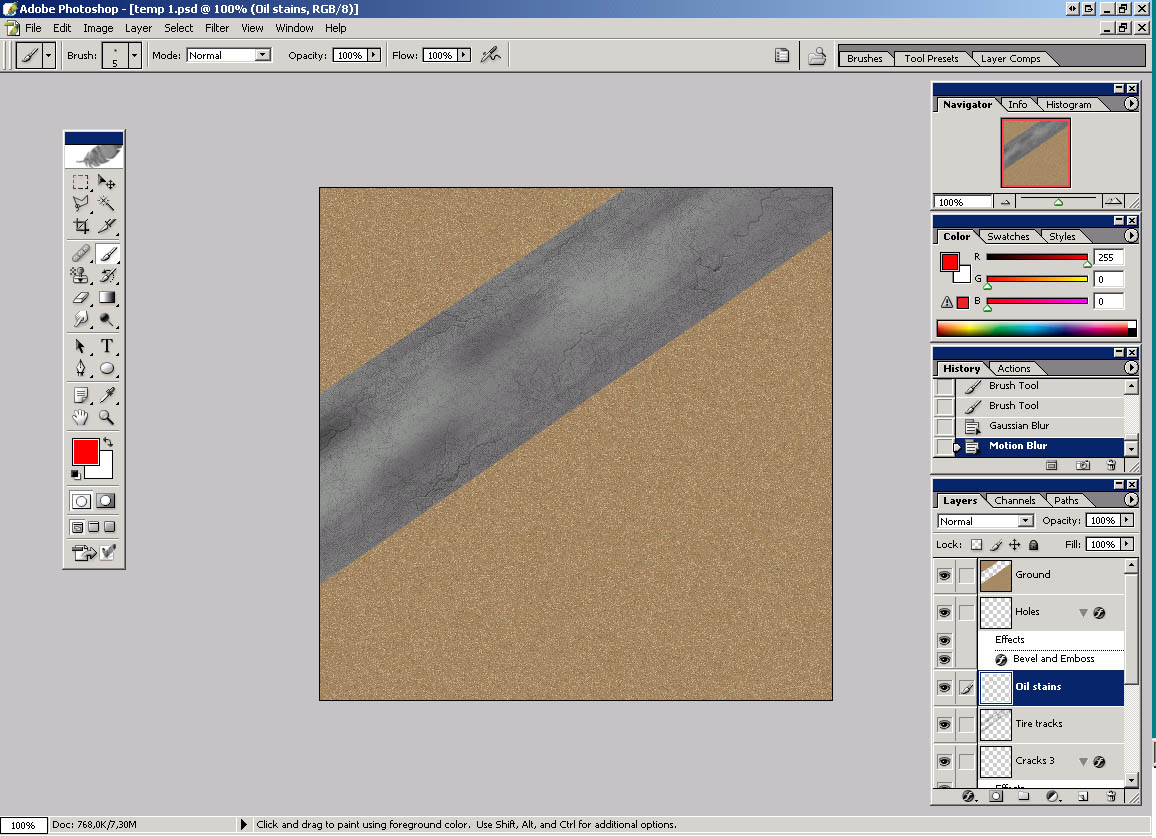Activate the Type tool
This screenshot has height=838, width=1156.
107,346
